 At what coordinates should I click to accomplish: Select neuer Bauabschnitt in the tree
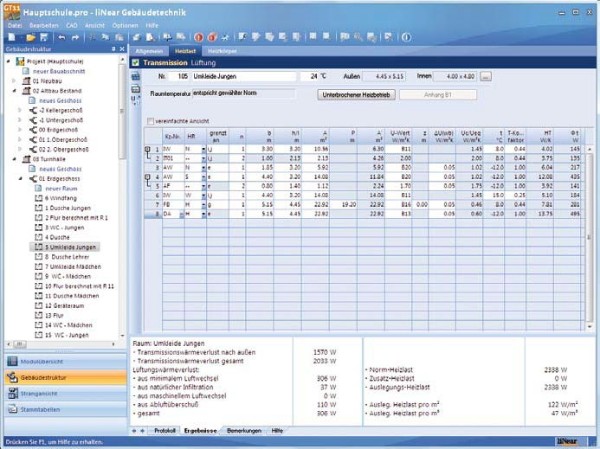(59, 71)
